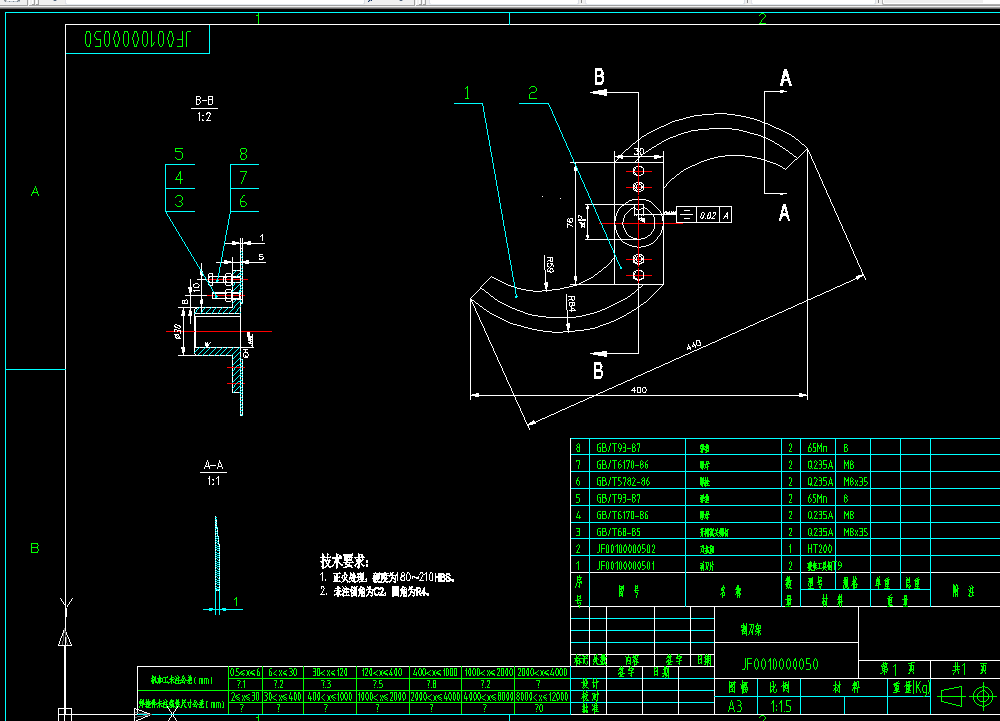Select the 400 horizontal dimension text

click(638, 390)
